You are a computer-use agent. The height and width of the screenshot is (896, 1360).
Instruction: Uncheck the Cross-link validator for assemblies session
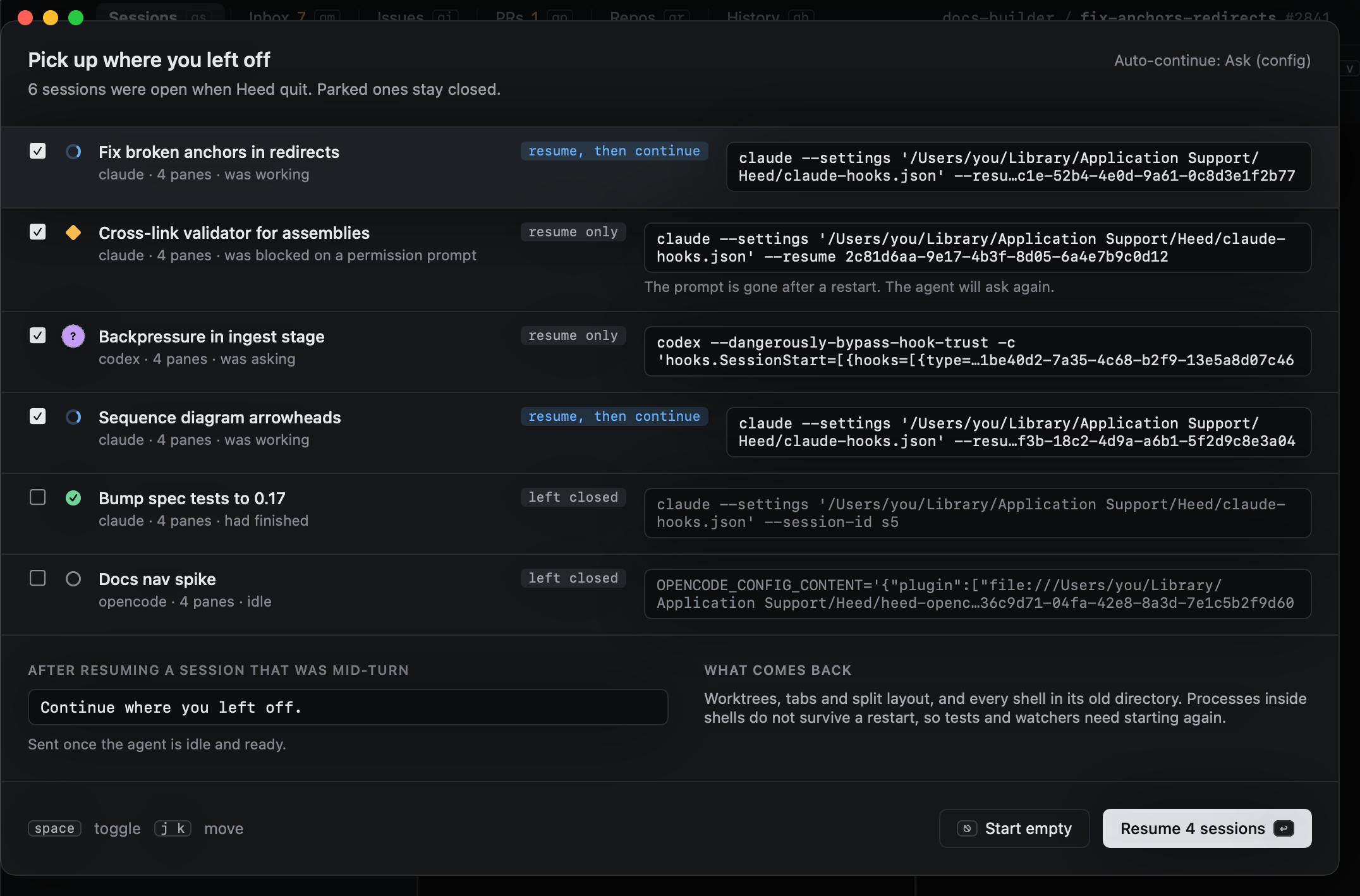tap(38, 232)
